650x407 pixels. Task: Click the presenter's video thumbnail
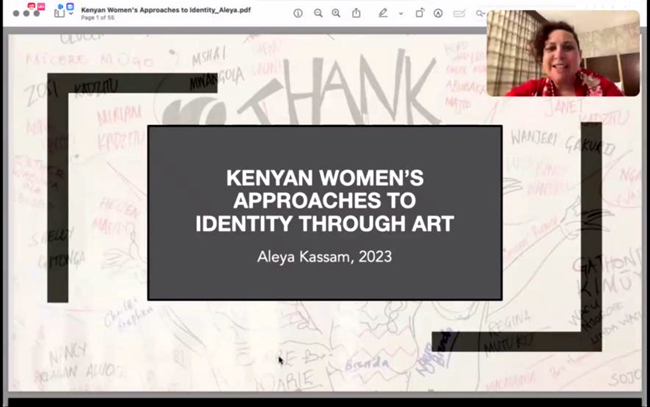tap(562, 54)
